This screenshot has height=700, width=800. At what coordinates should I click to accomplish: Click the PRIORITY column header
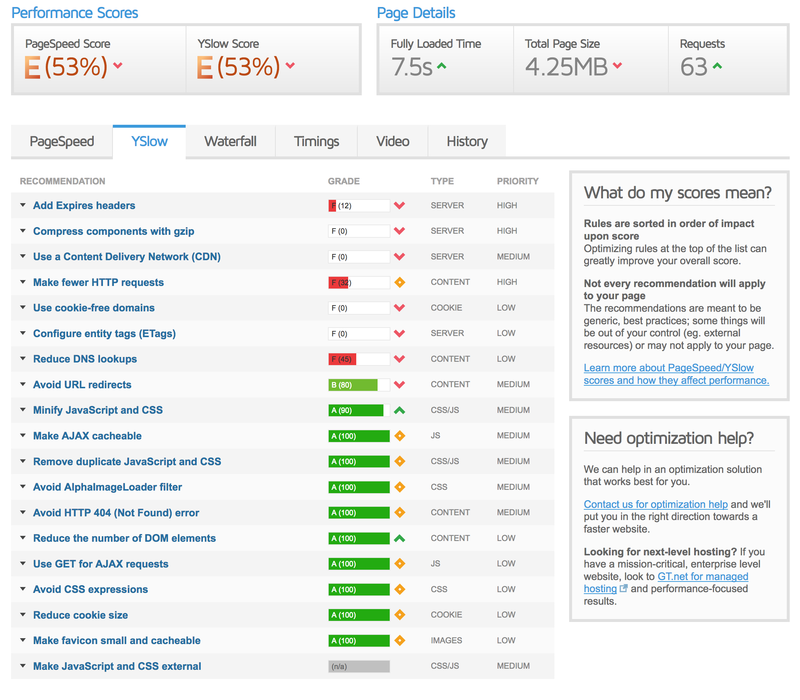tap(518, 181)
